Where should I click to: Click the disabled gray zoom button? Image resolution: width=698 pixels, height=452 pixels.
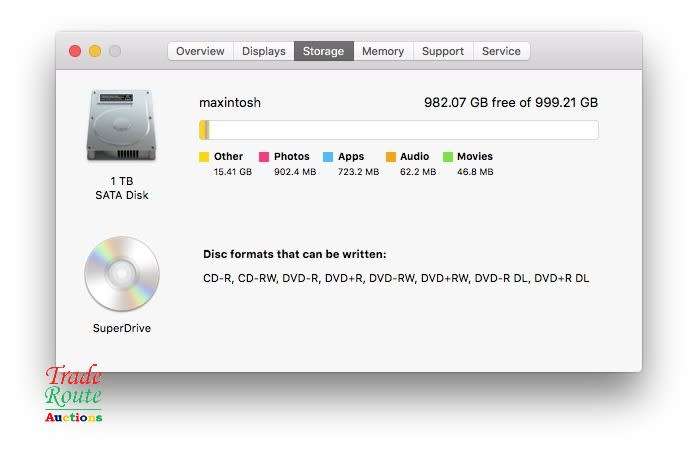(115, 51)
